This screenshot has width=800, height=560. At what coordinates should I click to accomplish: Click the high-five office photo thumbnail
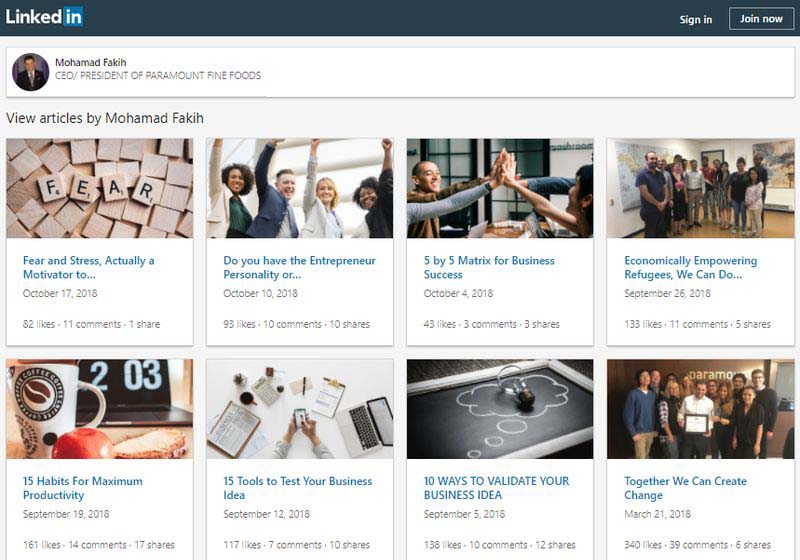499,188
